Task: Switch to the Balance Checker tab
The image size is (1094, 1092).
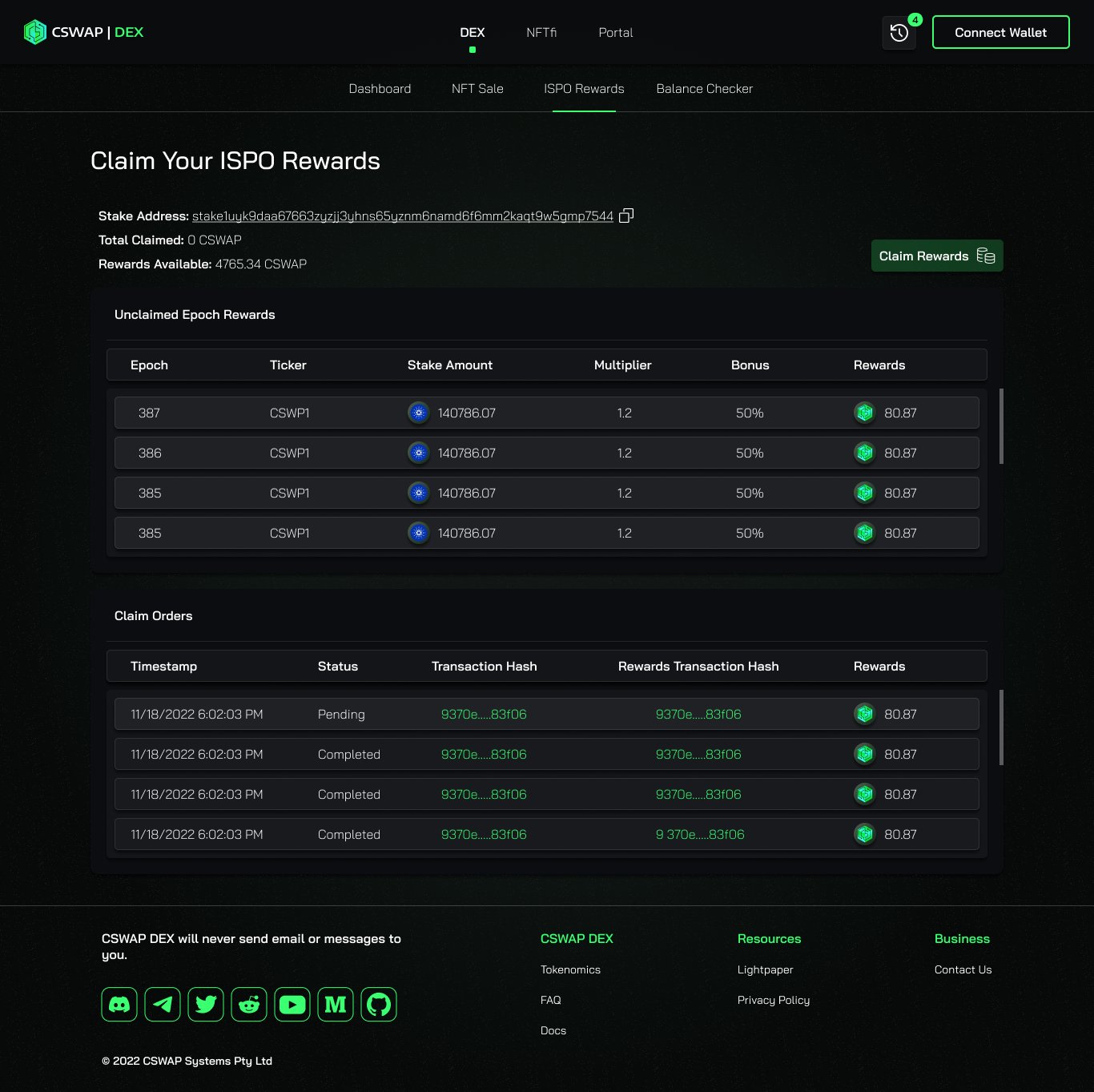Action: [x=704, y=88]
